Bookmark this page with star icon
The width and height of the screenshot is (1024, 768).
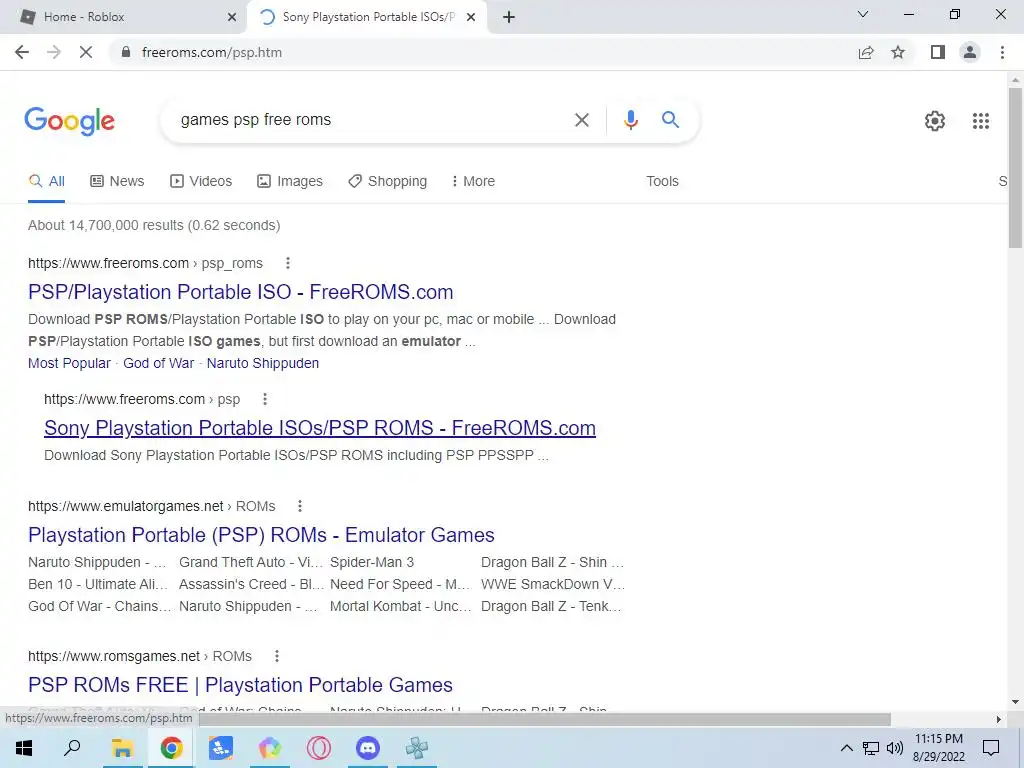pos(898,52)
